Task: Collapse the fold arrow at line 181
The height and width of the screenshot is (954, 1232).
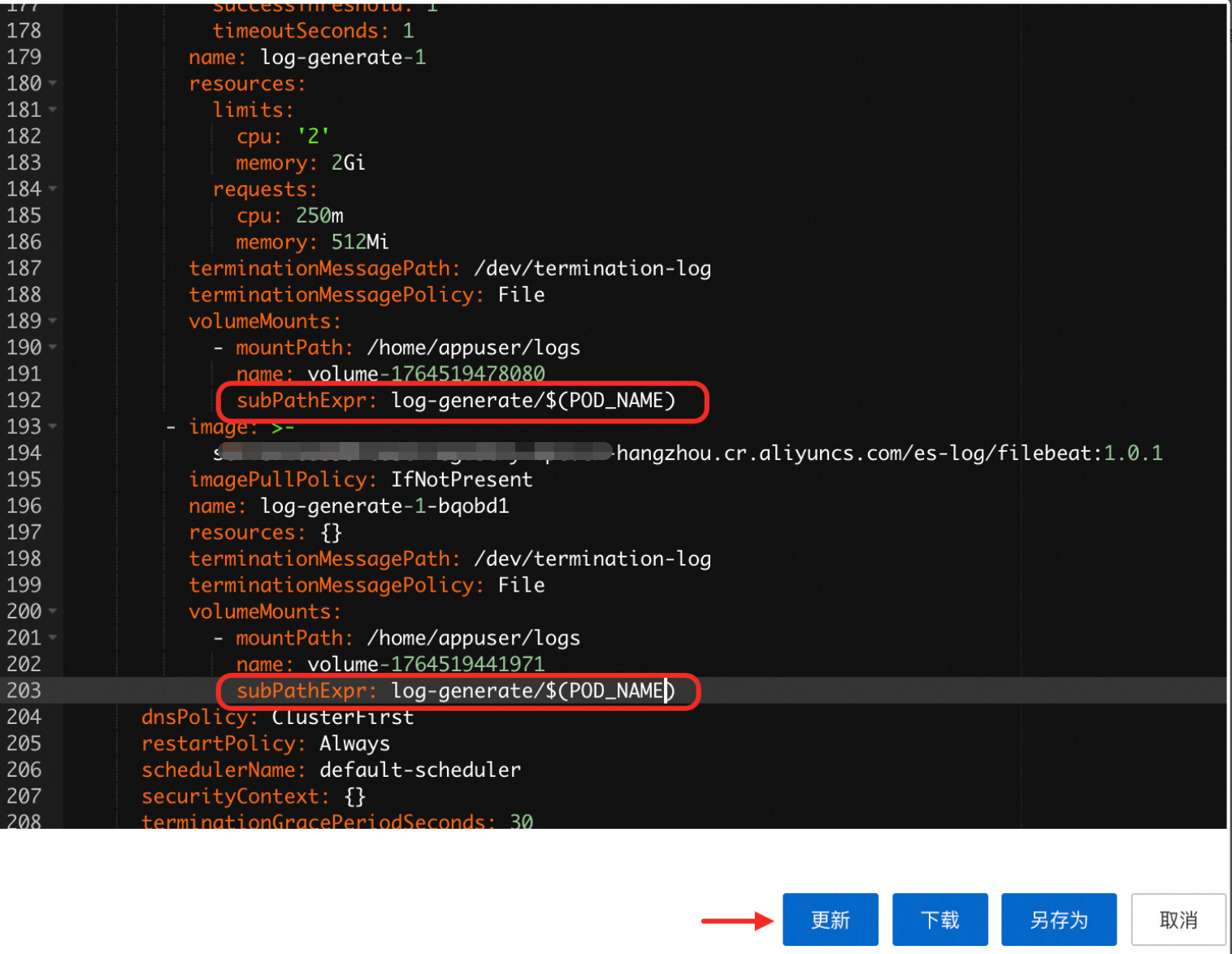Action: tap(53, 110)
